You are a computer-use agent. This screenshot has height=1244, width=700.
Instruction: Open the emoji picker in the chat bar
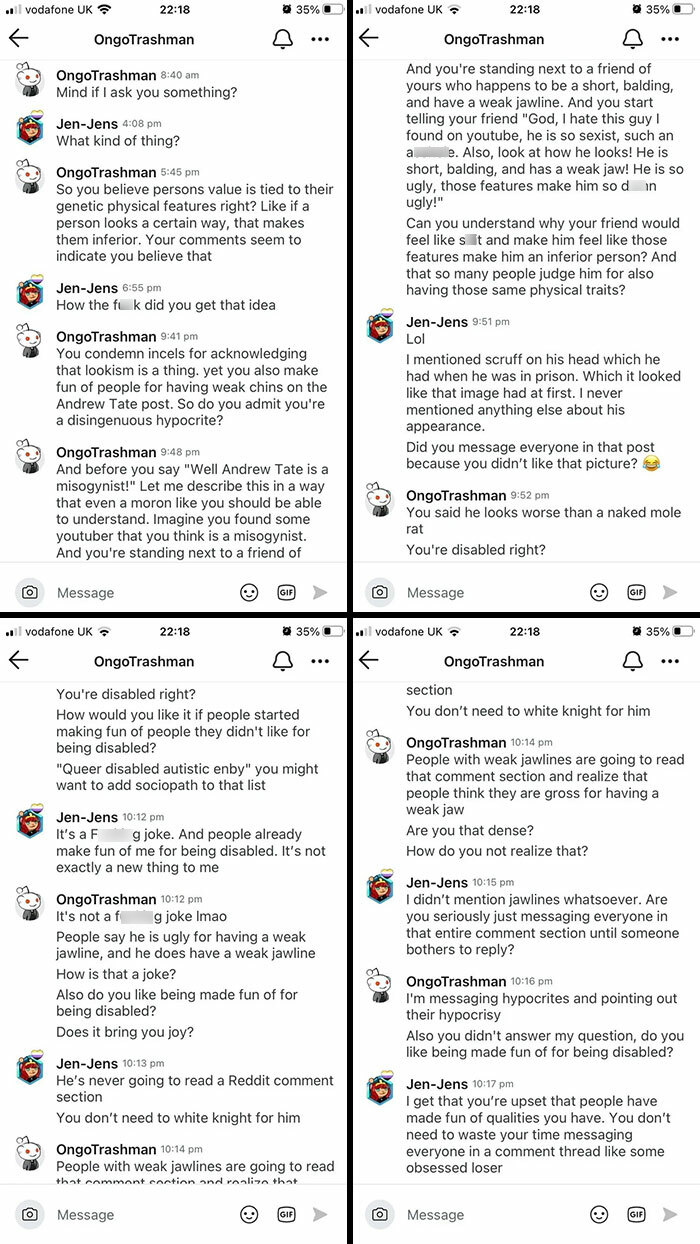249,592
